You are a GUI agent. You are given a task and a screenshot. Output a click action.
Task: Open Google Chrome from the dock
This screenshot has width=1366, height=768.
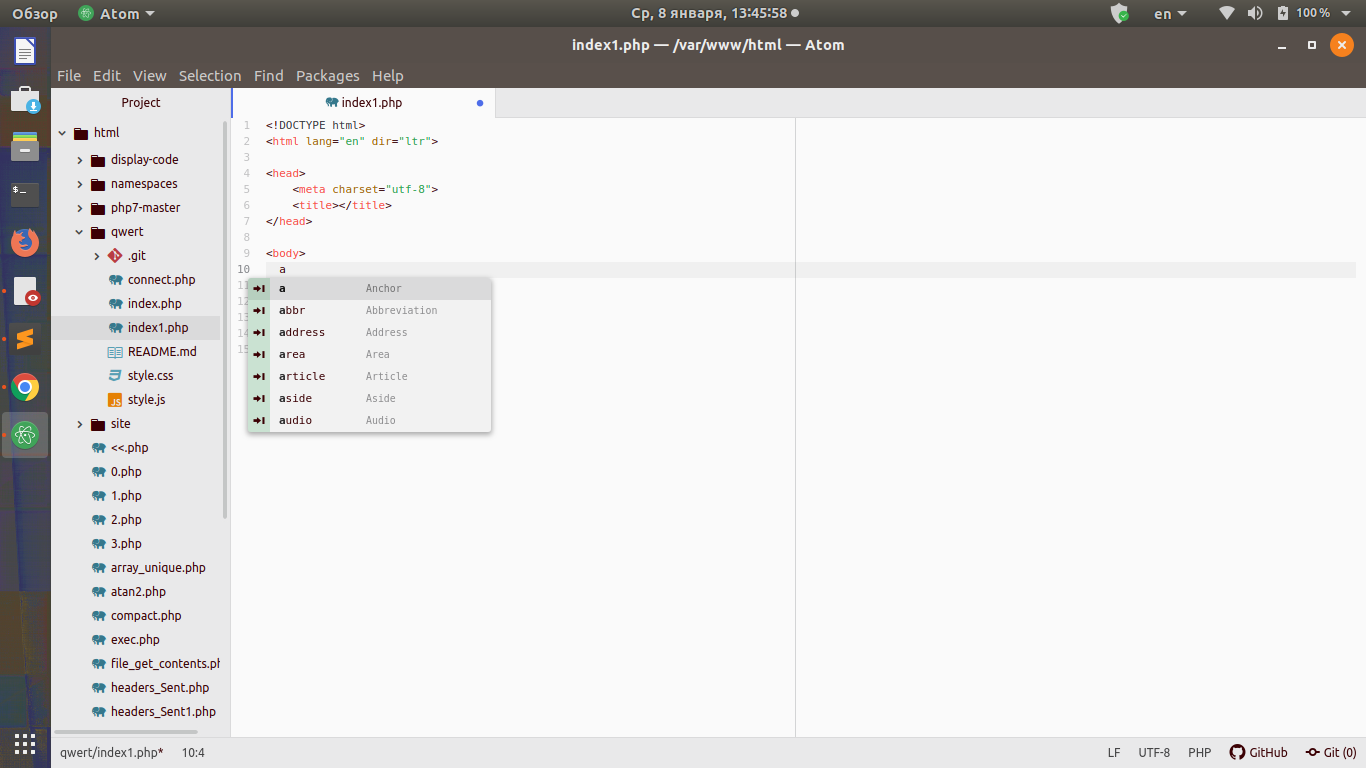tap(25, 387)
